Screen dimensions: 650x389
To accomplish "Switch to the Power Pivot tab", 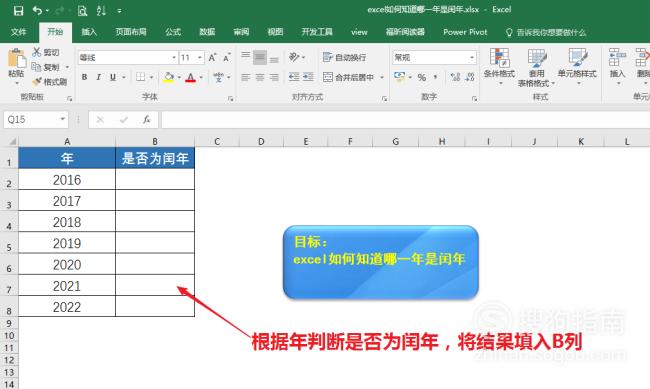I will tap(465, 32).
